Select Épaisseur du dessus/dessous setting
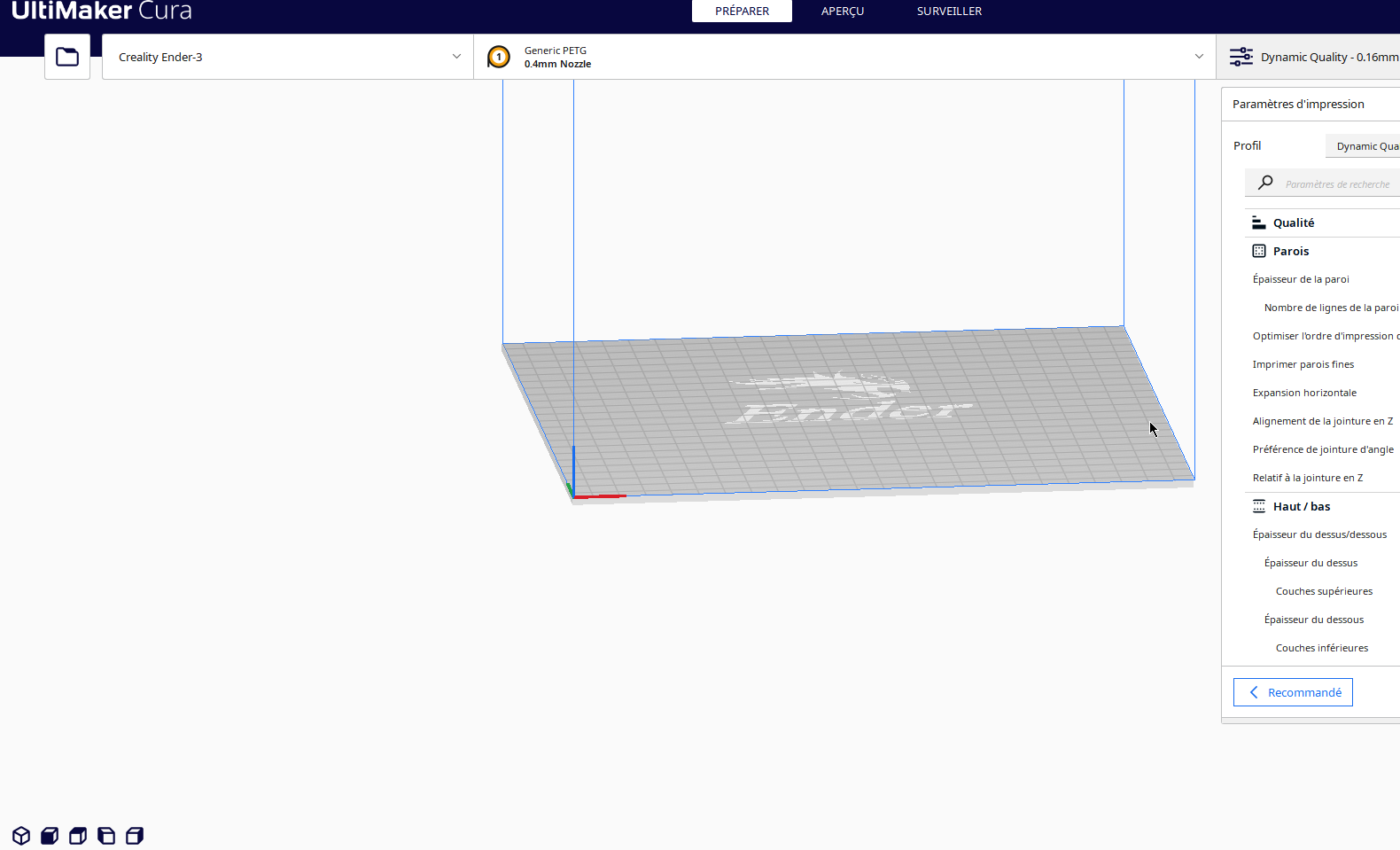1400x850 pixels. pos(1319,534)
